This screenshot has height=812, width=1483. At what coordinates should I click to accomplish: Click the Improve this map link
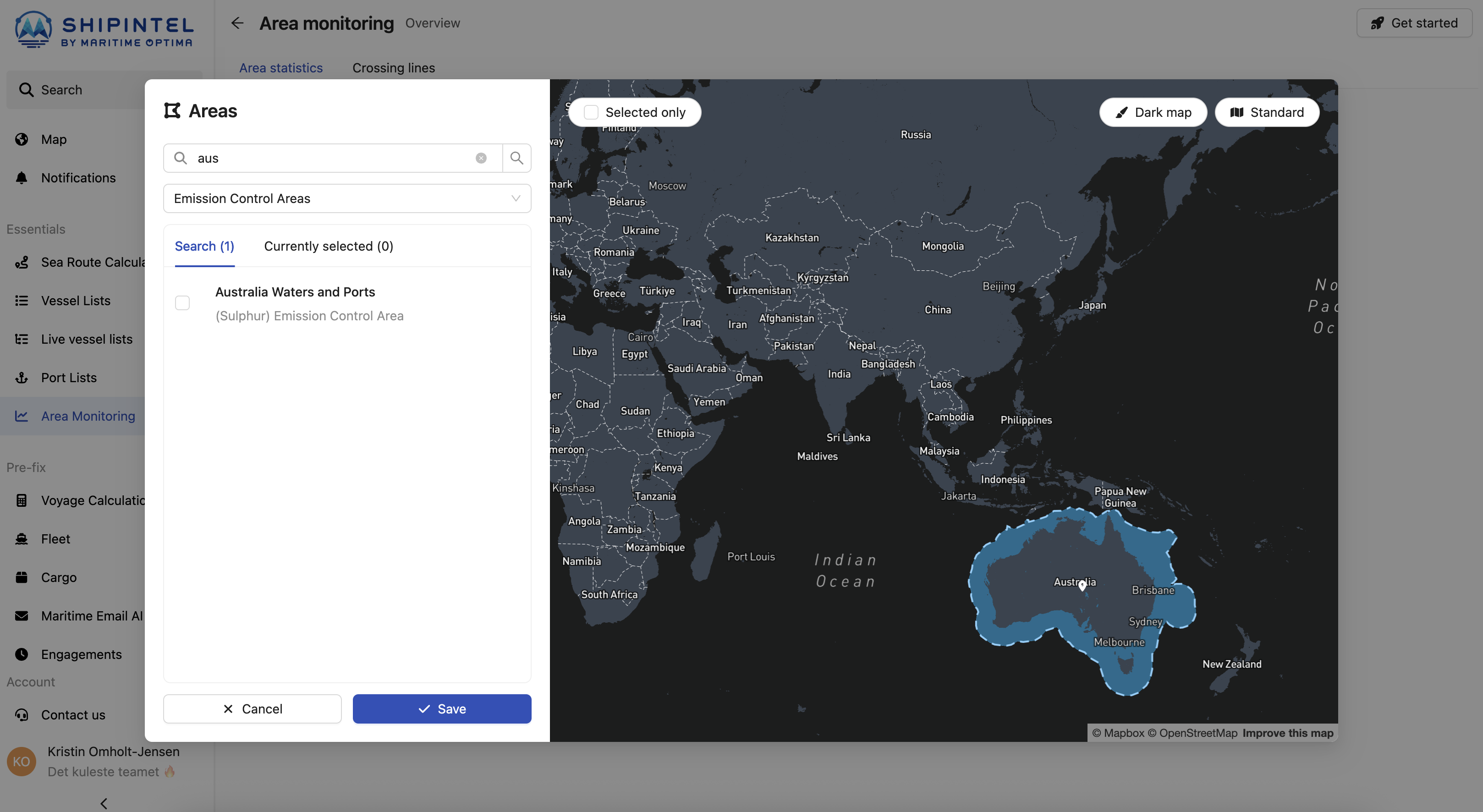click(x=1287, y=733)
